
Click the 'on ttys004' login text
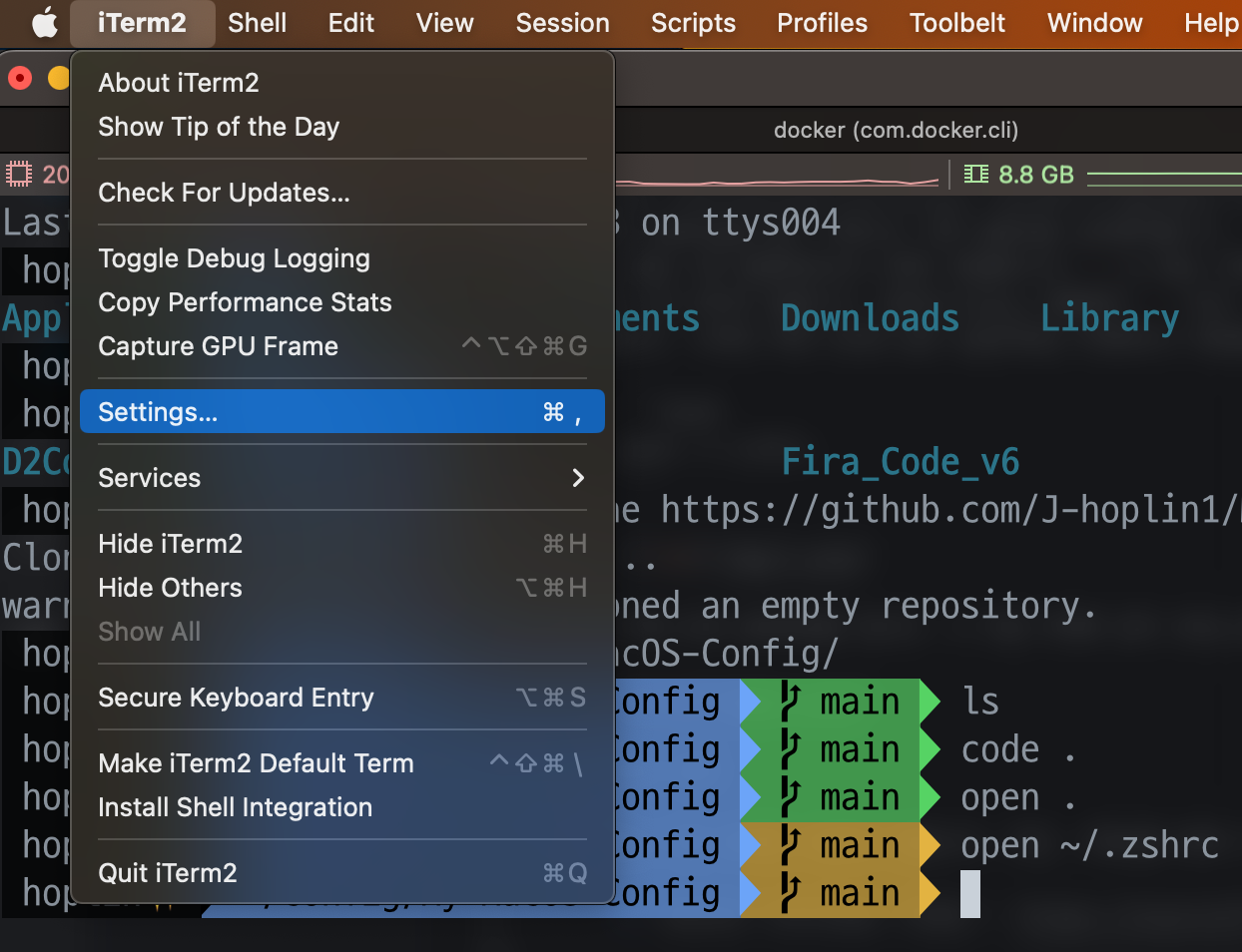741,223
